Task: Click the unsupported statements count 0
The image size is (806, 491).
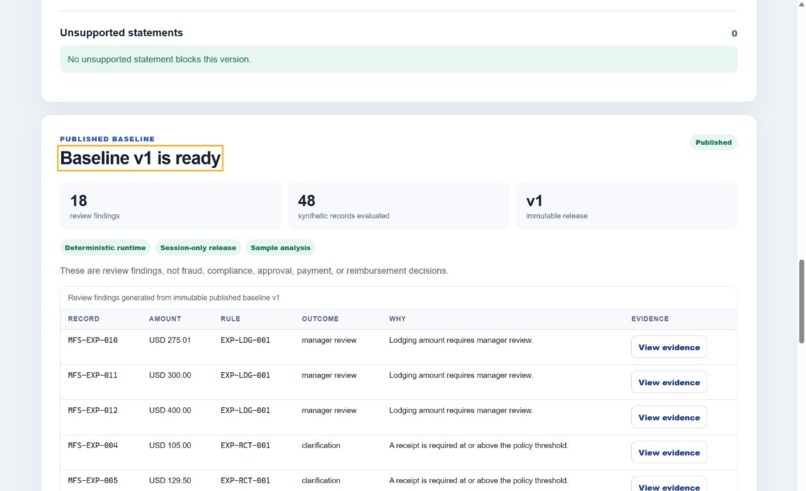Action: (734, 33)
